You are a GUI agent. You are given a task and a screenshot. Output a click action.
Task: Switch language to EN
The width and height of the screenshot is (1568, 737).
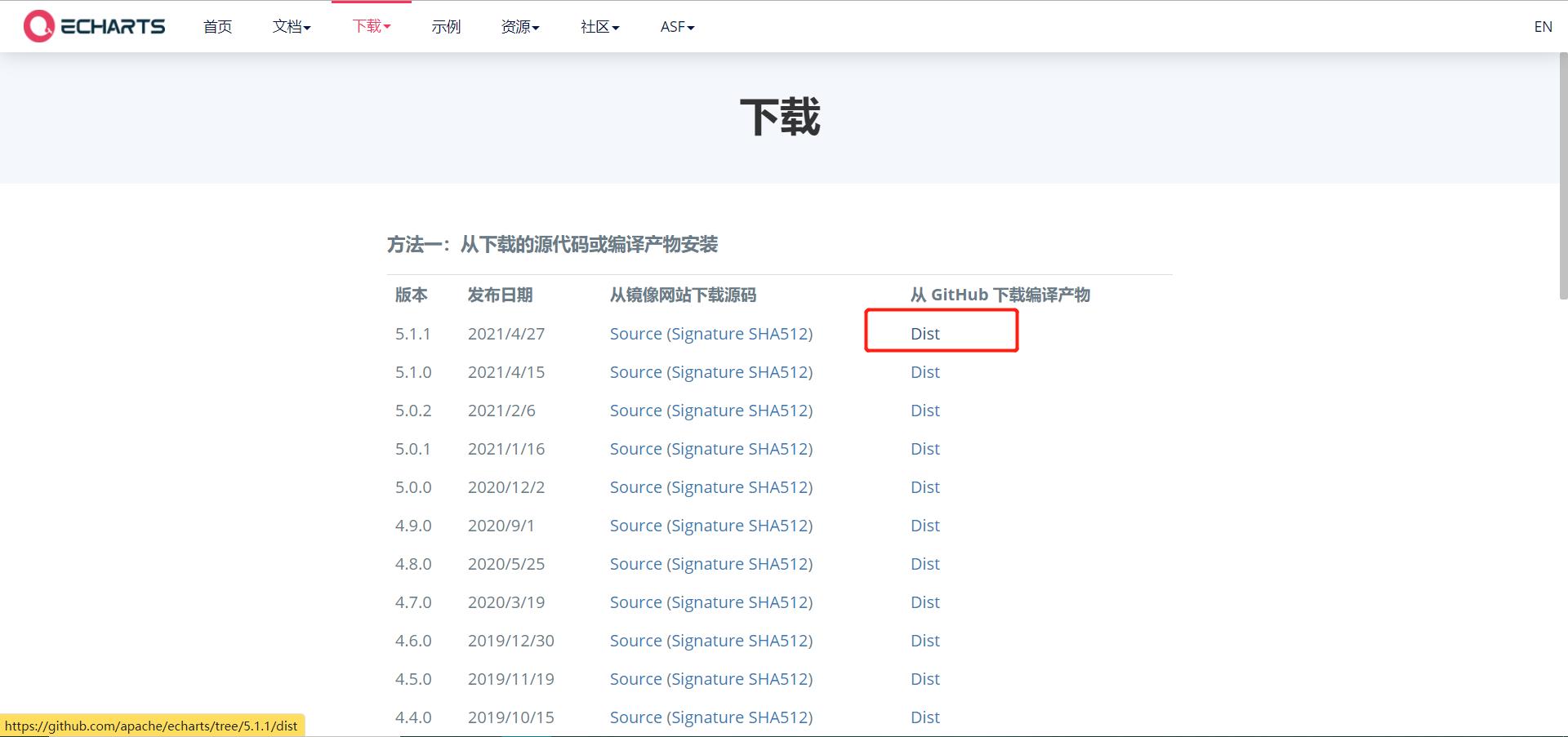click(x=1543, y=27)
